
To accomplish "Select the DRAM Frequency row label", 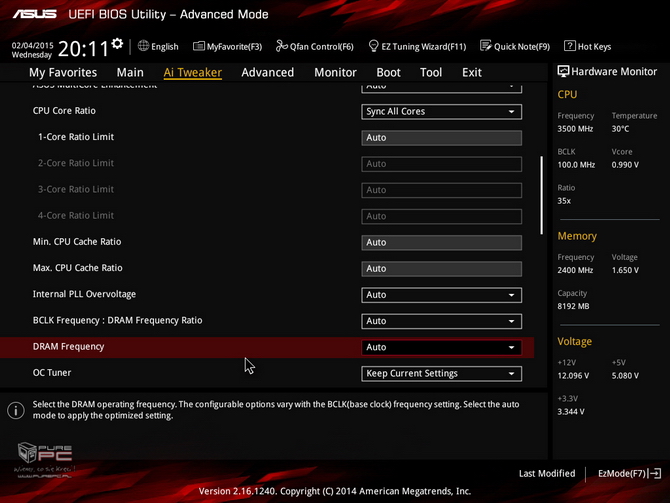I will pos(68,347).
